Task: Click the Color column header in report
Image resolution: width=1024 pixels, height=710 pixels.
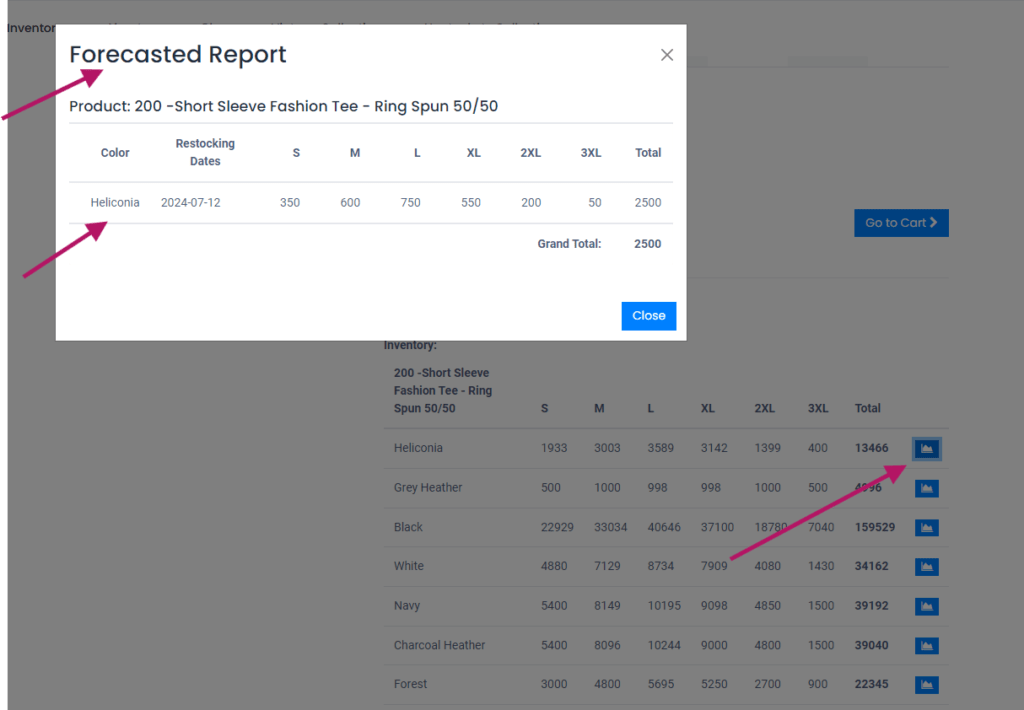Action: pos(115,153)
